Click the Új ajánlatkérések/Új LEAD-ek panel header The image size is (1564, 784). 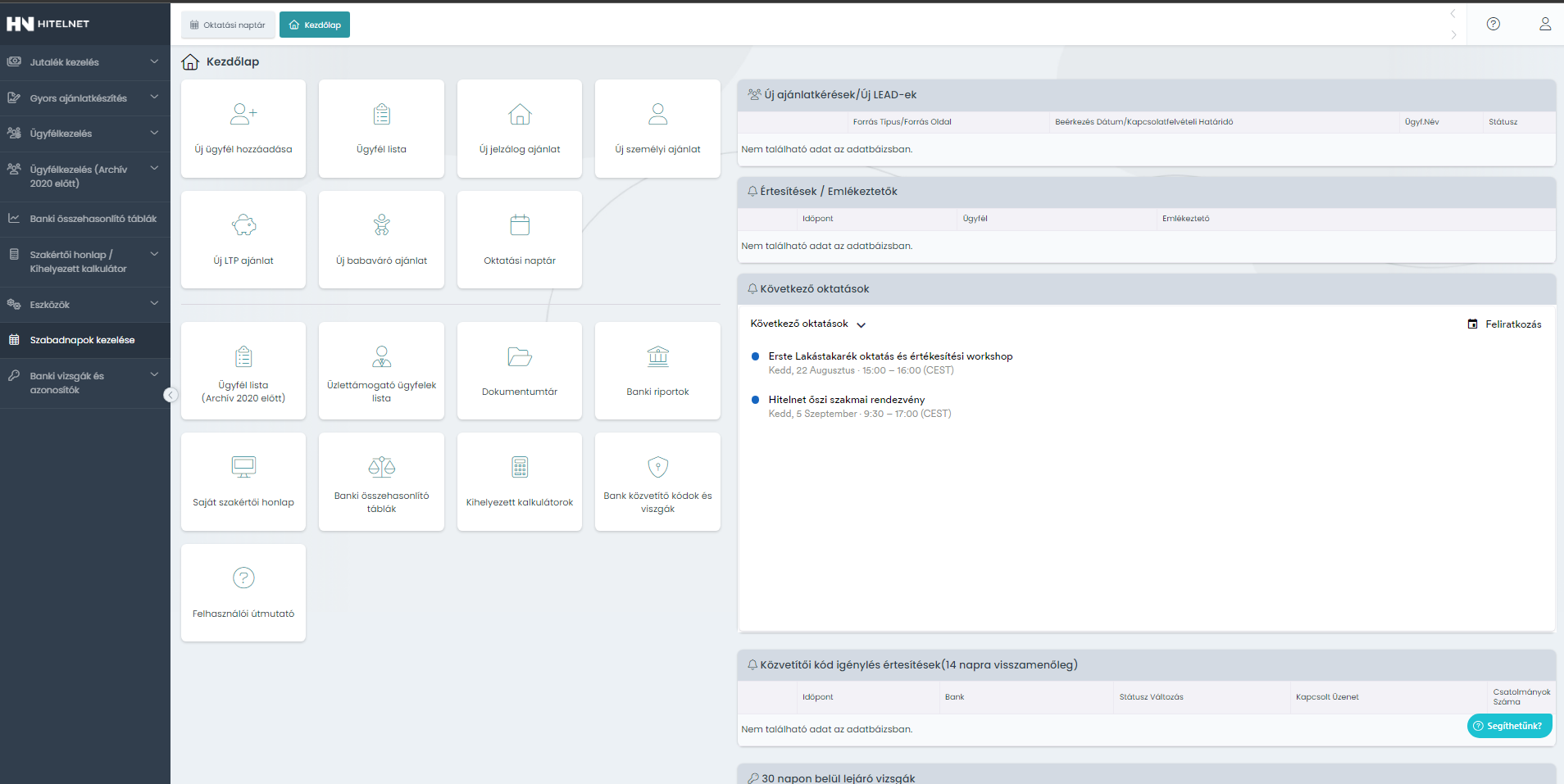[1146, 95]
